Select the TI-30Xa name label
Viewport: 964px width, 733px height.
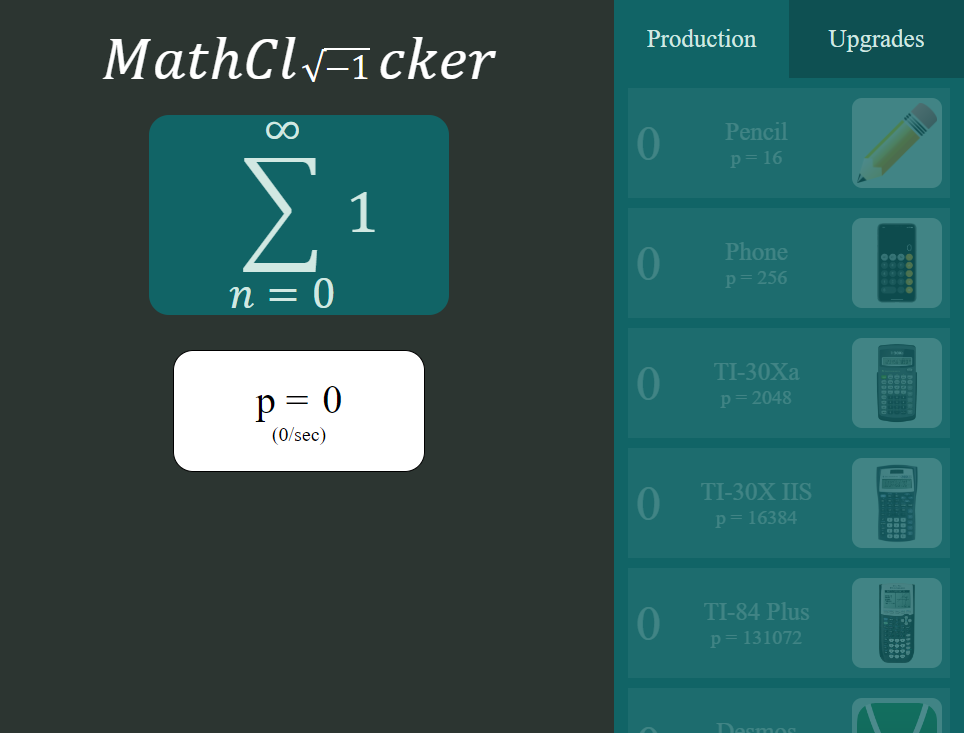pyautogui.click(x=756, y=371)
